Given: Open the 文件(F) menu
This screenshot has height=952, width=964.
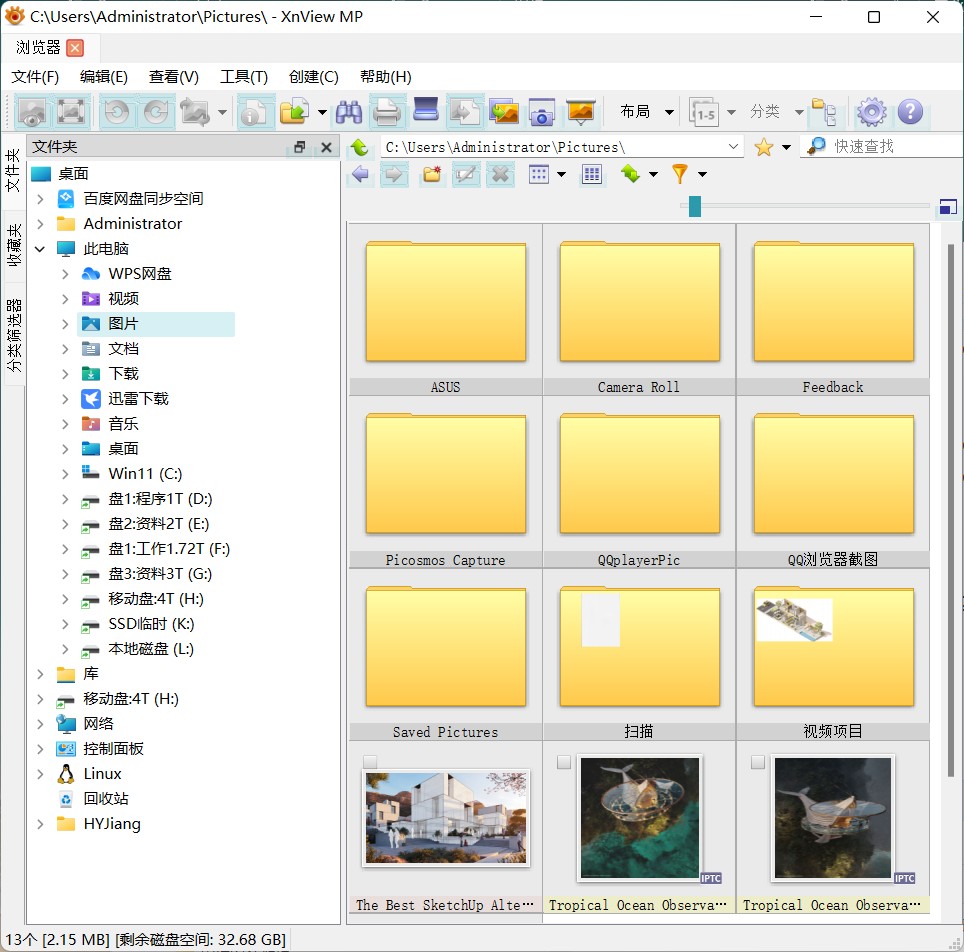Looking at the screenshot, I should tap(35, 77).
